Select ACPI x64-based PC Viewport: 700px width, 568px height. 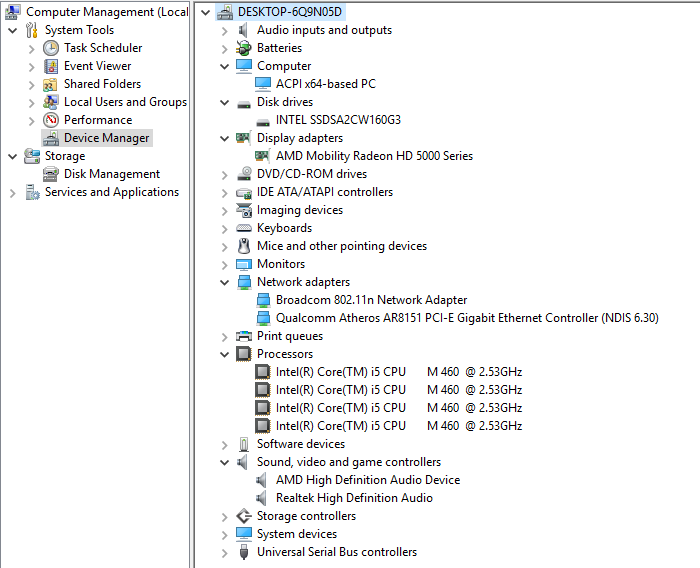pyautogui.click(x=325, y=84)
